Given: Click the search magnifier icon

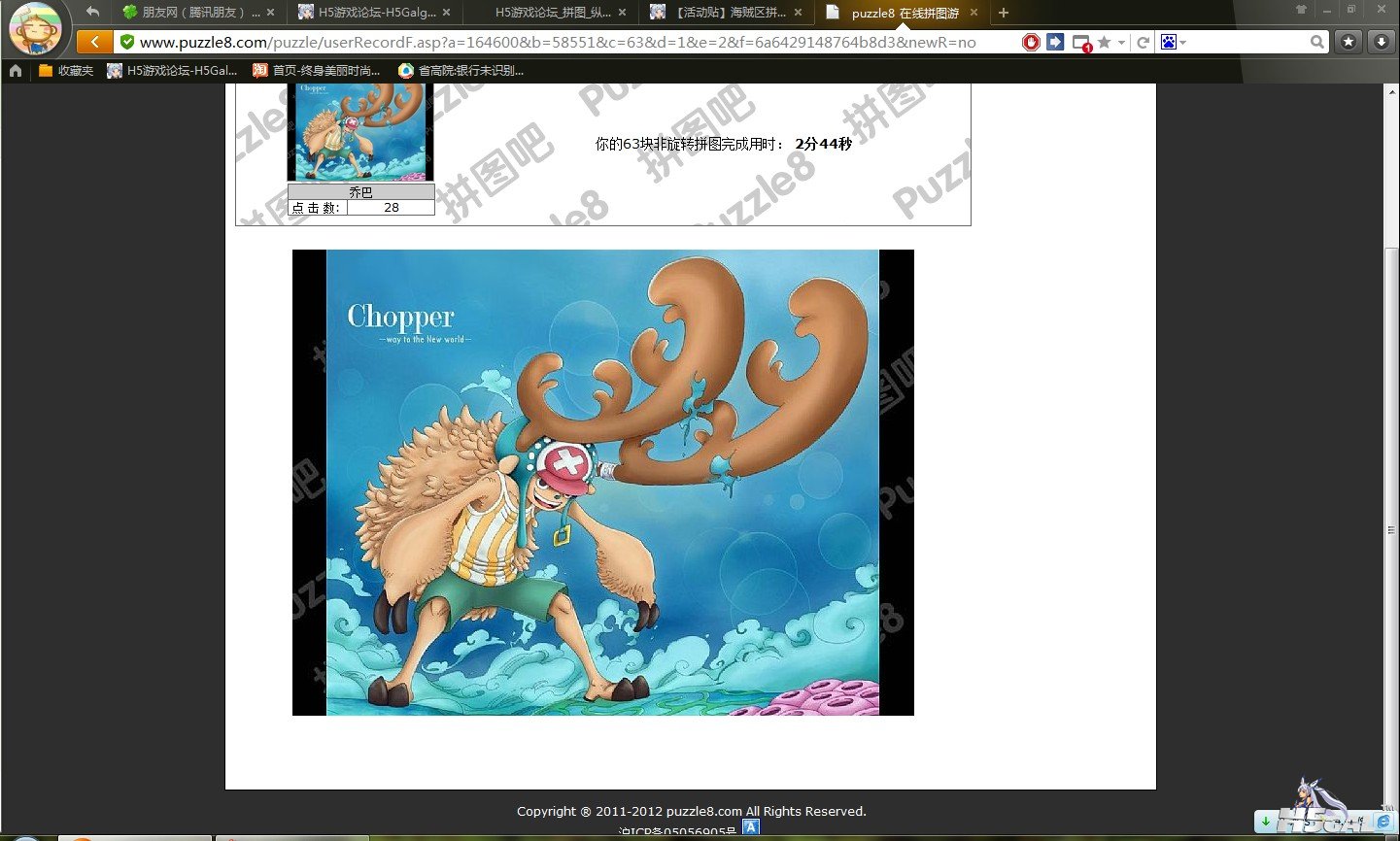Looking at the screenshot, I should click(1316, 42).
